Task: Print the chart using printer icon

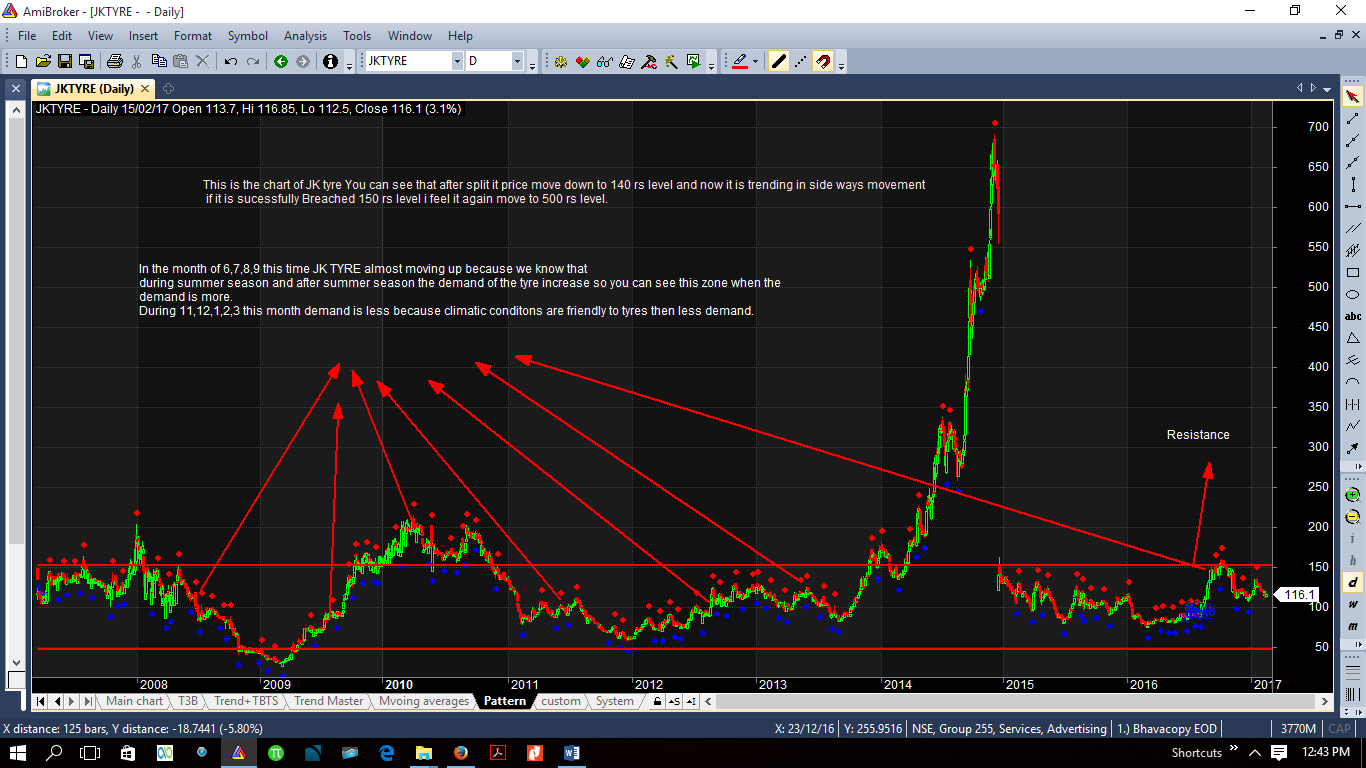Action: click(x=115, y=61)
